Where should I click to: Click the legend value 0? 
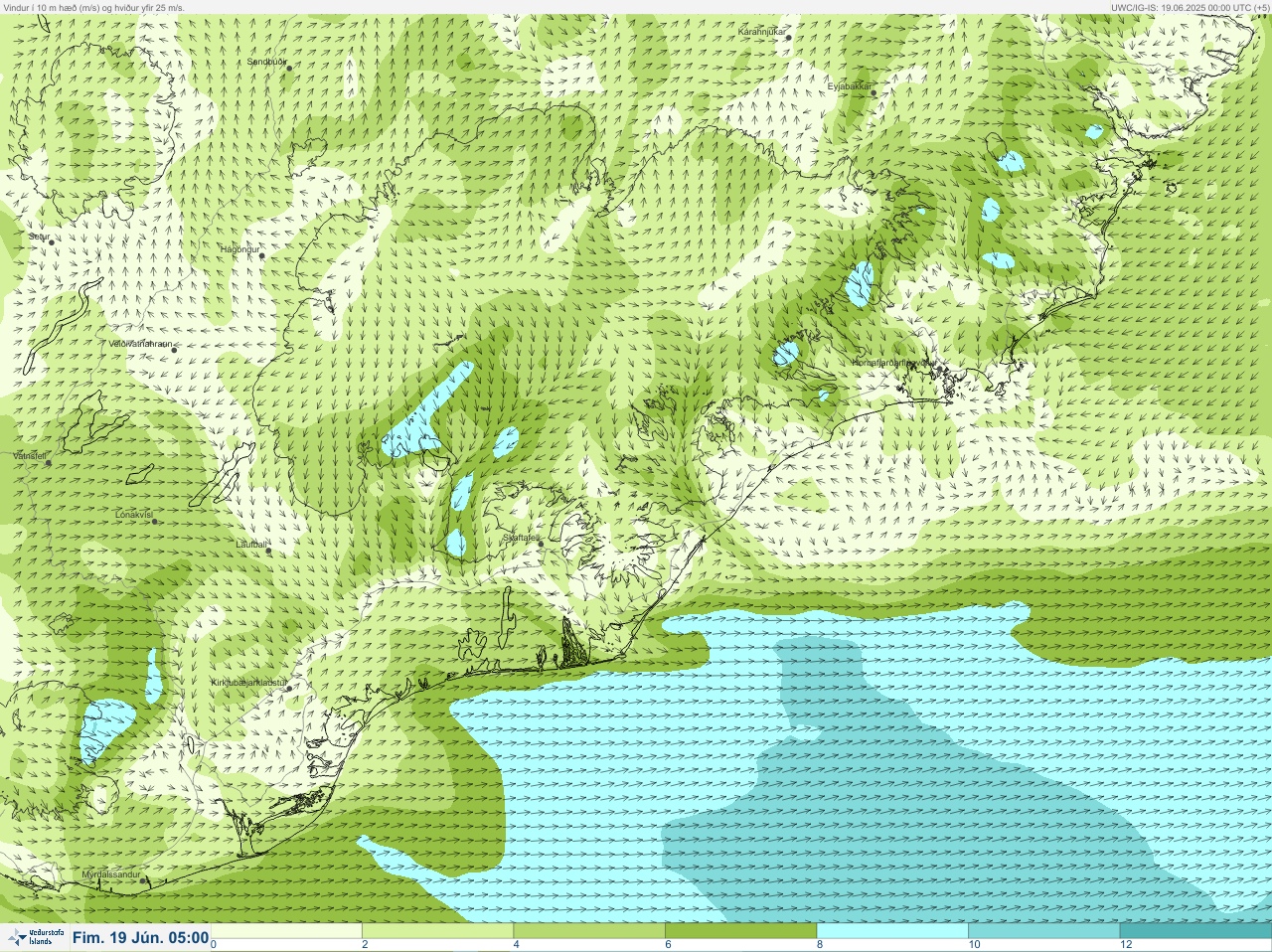(x=215, y=944)
